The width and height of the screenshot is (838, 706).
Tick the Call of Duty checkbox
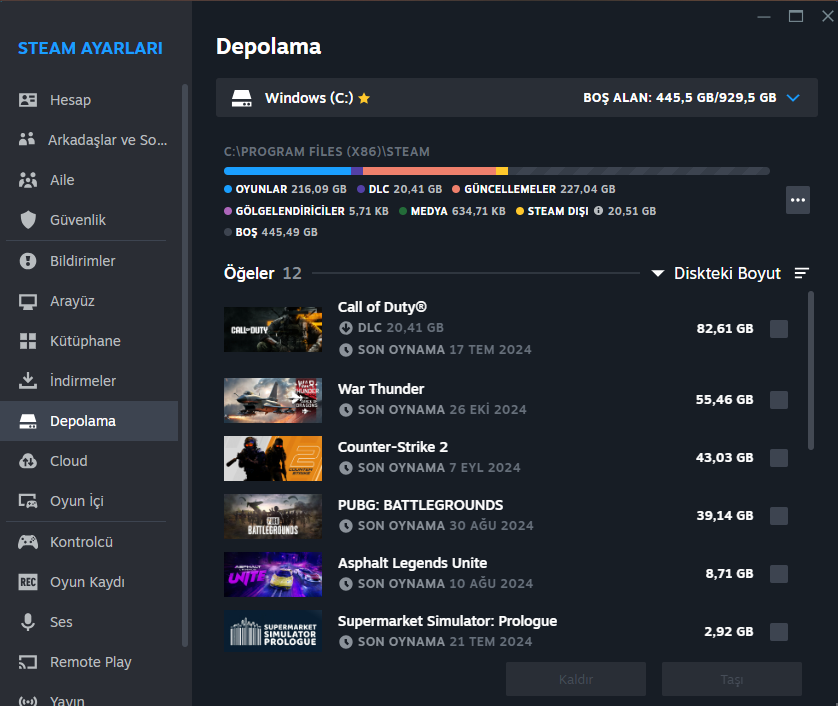[779, 329]
